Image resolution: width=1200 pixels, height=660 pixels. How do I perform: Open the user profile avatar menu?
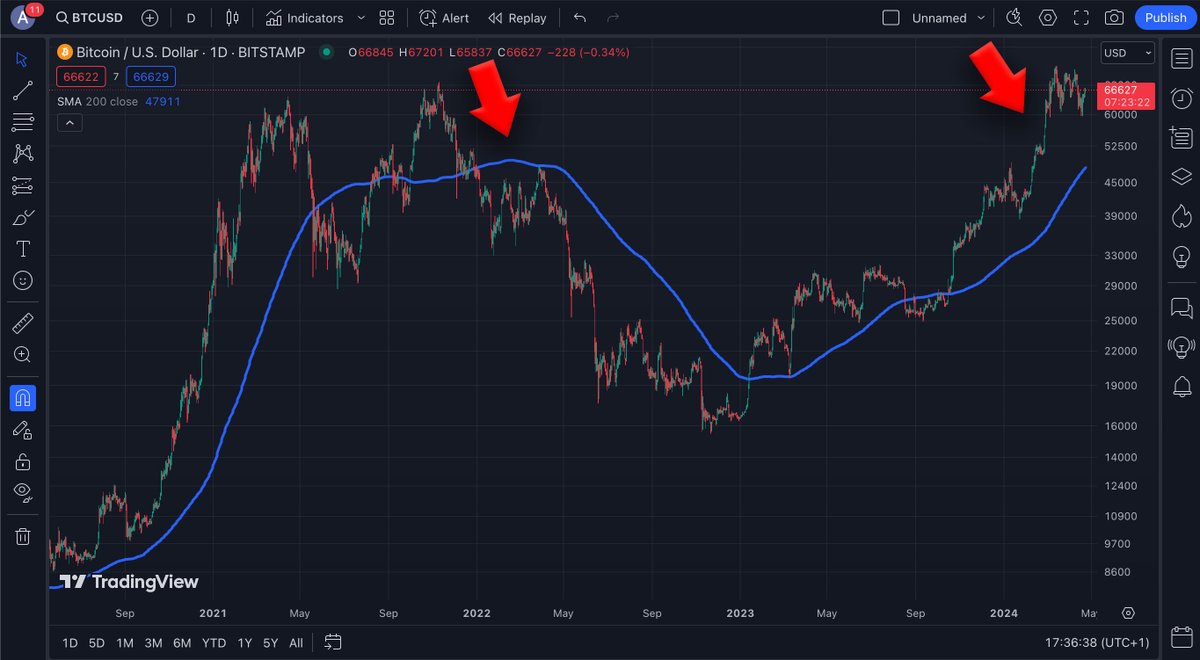[x=21, y=18]
